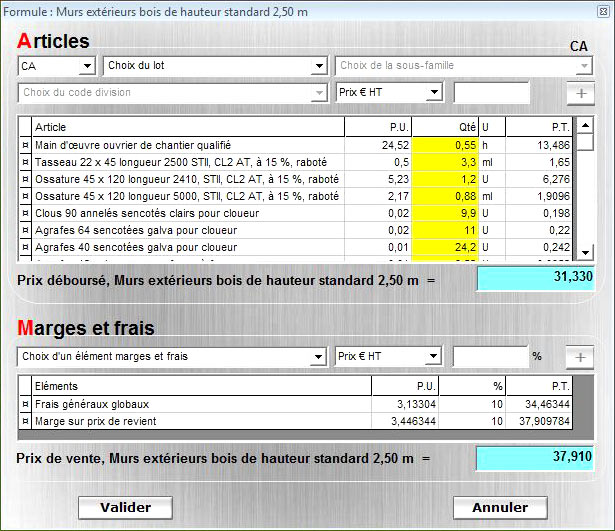Viewport: 615px width, 531px height.
Task: Select row Agrafes 40 sencotées galva
Action: (x=296, y=247)
